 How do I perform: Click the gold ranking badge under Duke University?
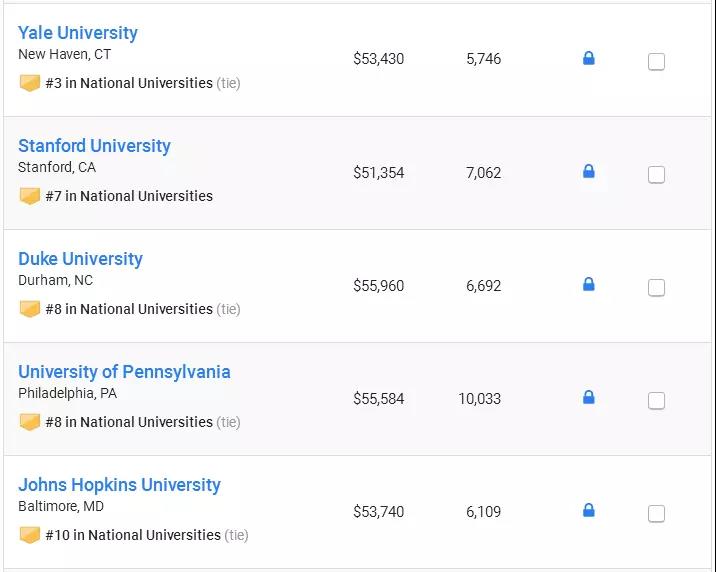point(30,309)
